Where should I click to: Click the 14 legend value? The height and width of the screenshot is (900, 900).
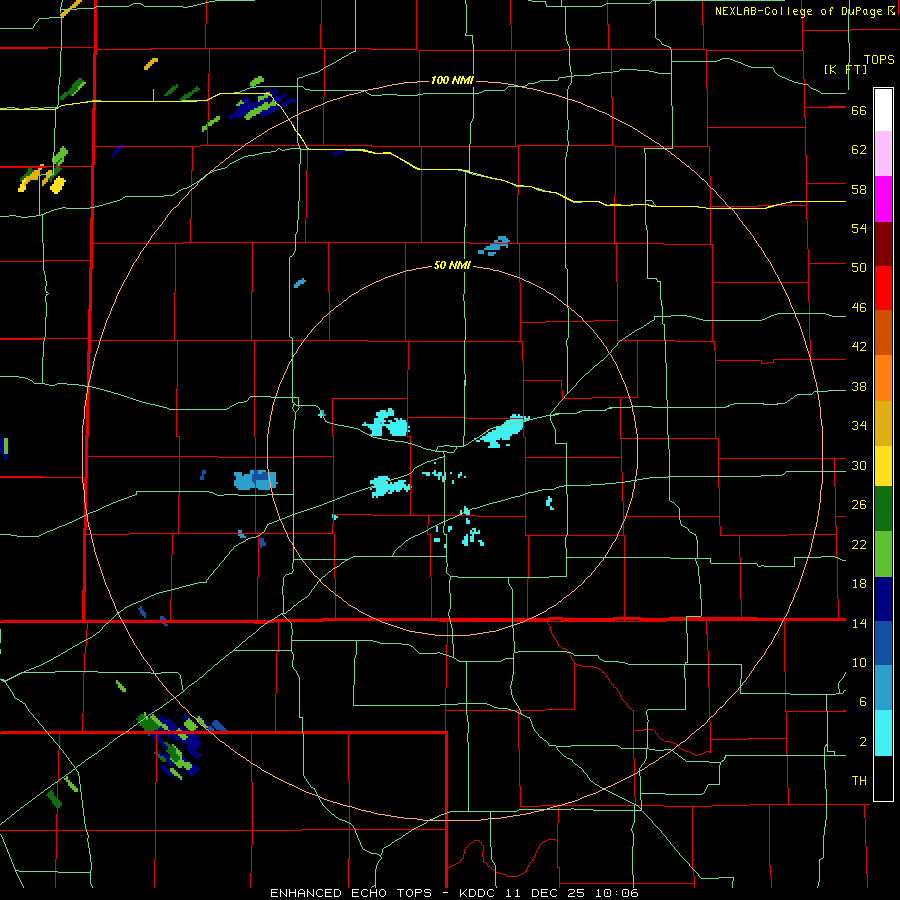859,623
